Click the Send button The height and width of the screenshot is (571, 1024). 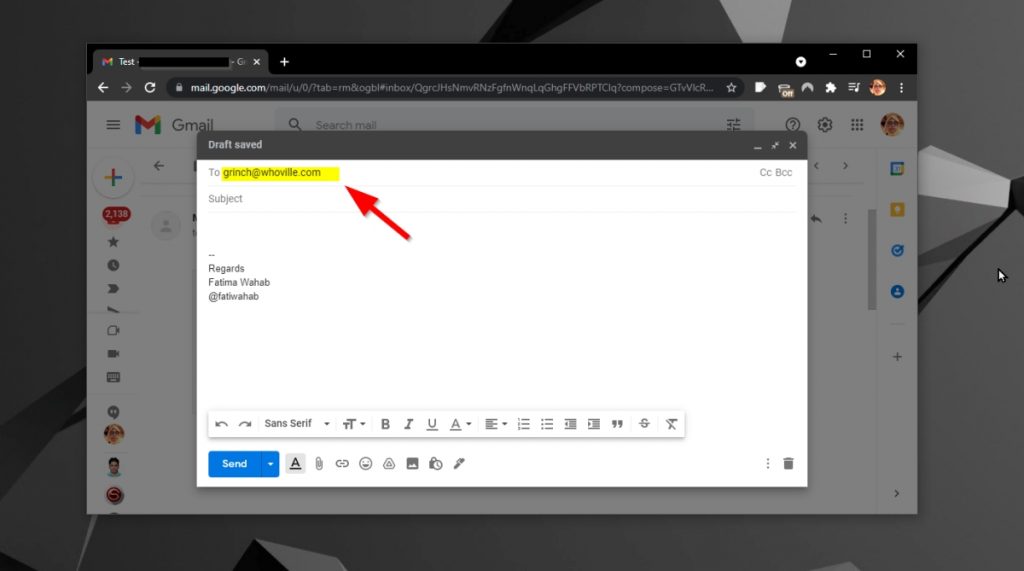tap(234, 464)
